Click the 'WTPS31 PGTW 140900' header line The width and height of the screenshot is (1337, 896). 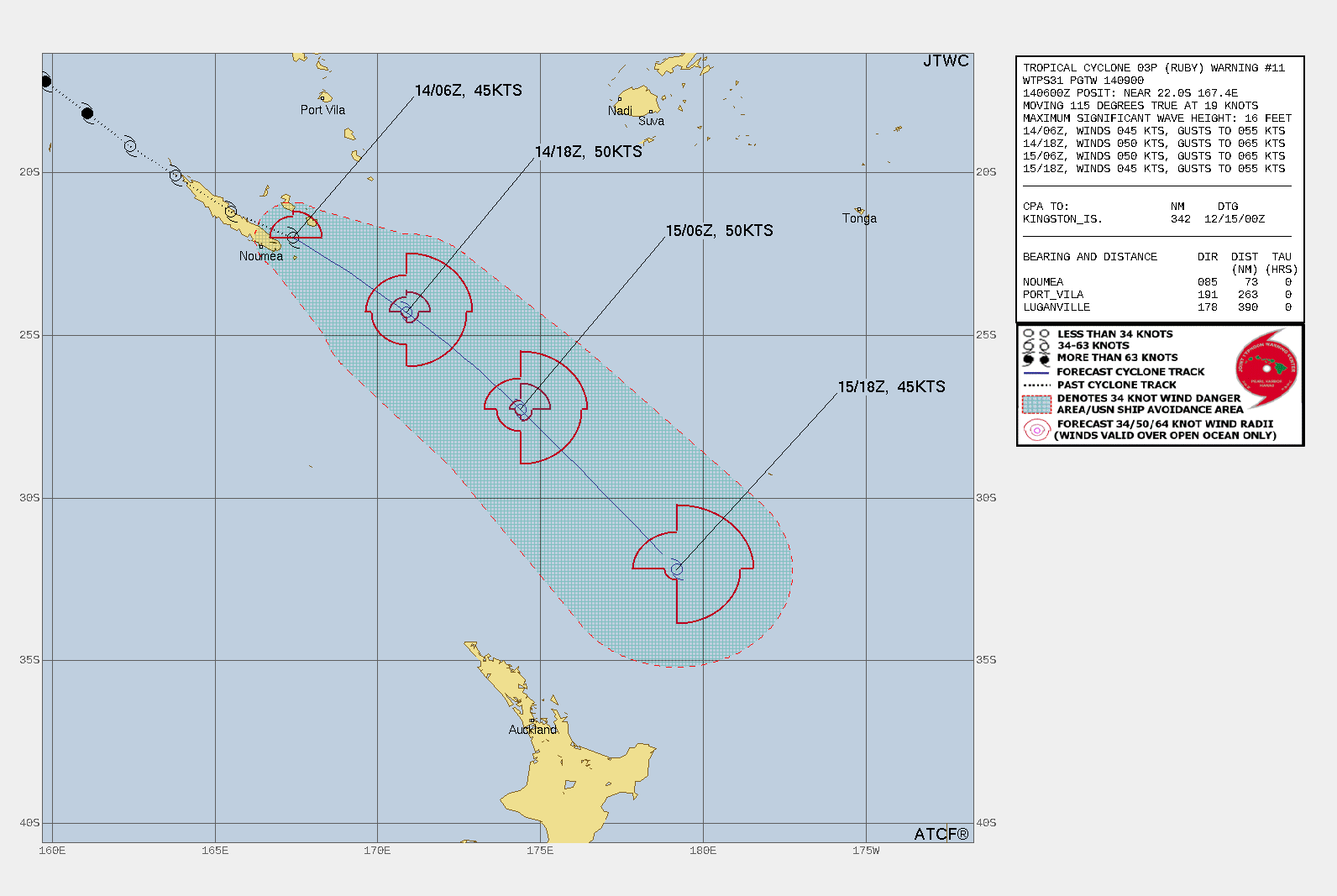1083,81
